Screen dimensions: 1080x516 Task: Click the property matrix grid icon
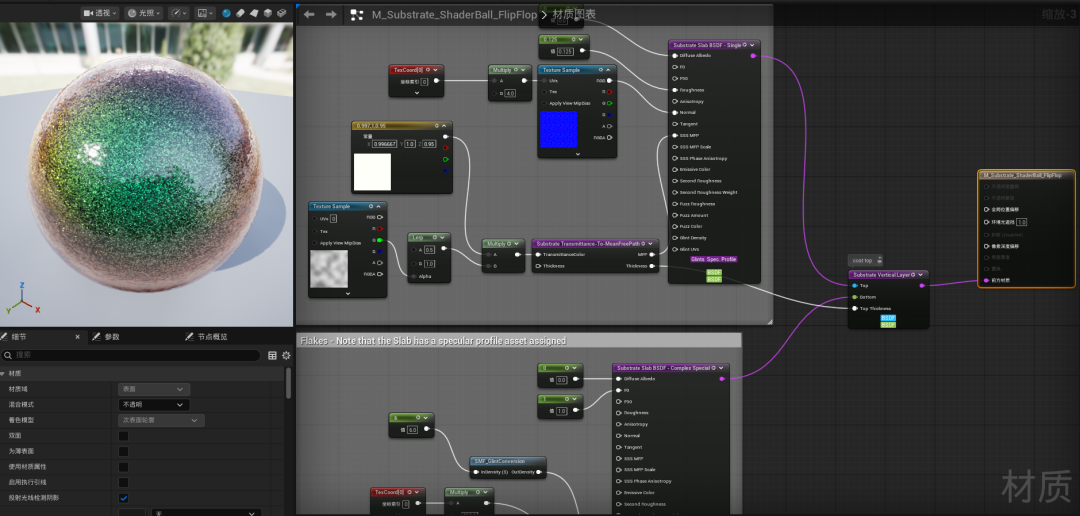coord(273,355)
